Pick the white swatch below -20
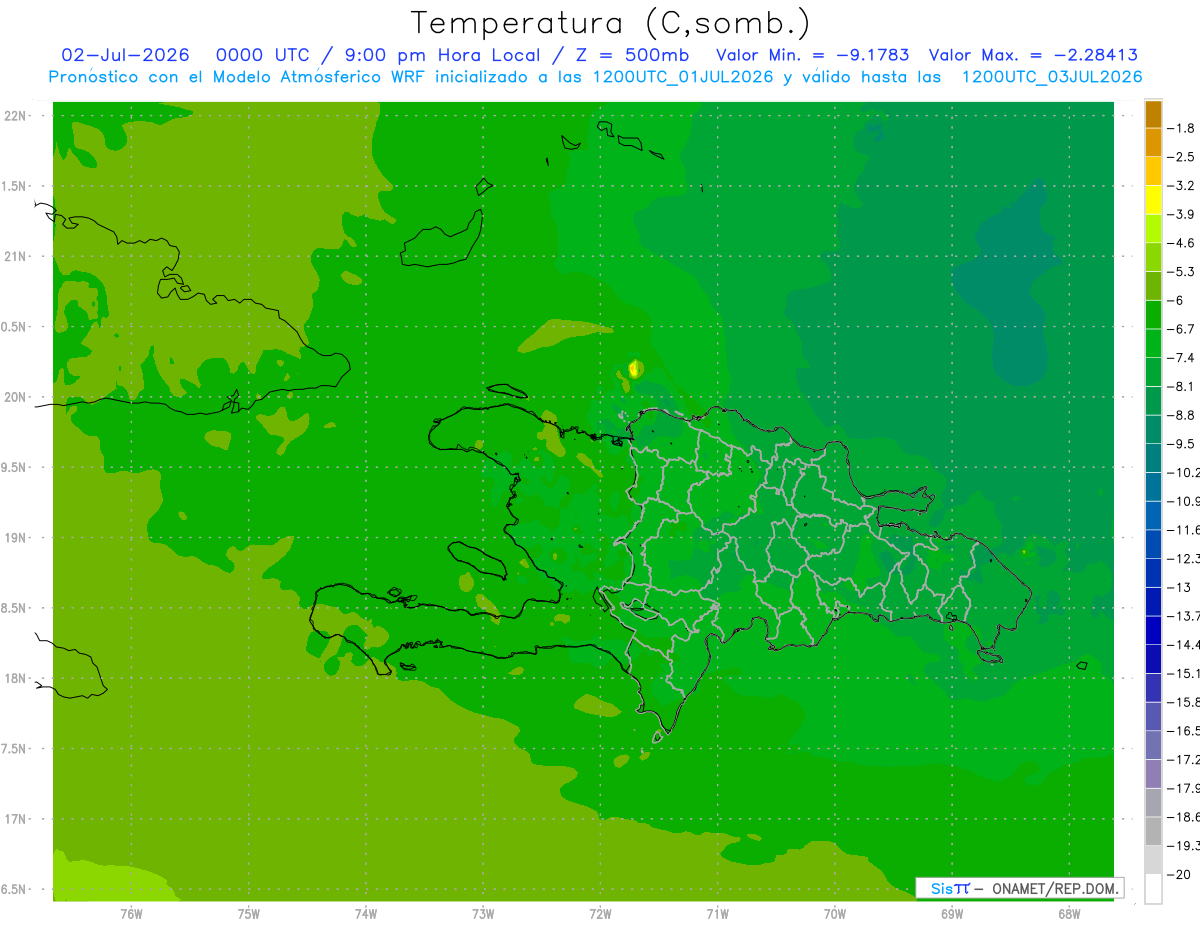The height and width of the screenshot is (927, 1200). pos(1153,889)
